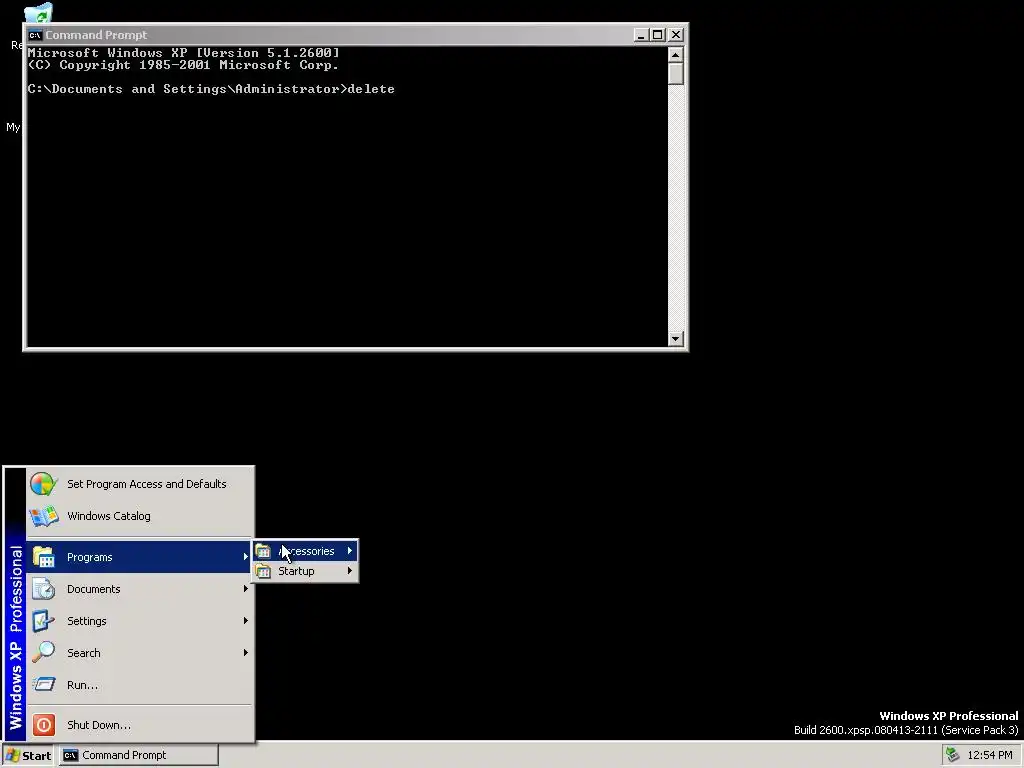Click the Documents folder icon
Viewport: 1024px width, 768px height.
point(44,589)
